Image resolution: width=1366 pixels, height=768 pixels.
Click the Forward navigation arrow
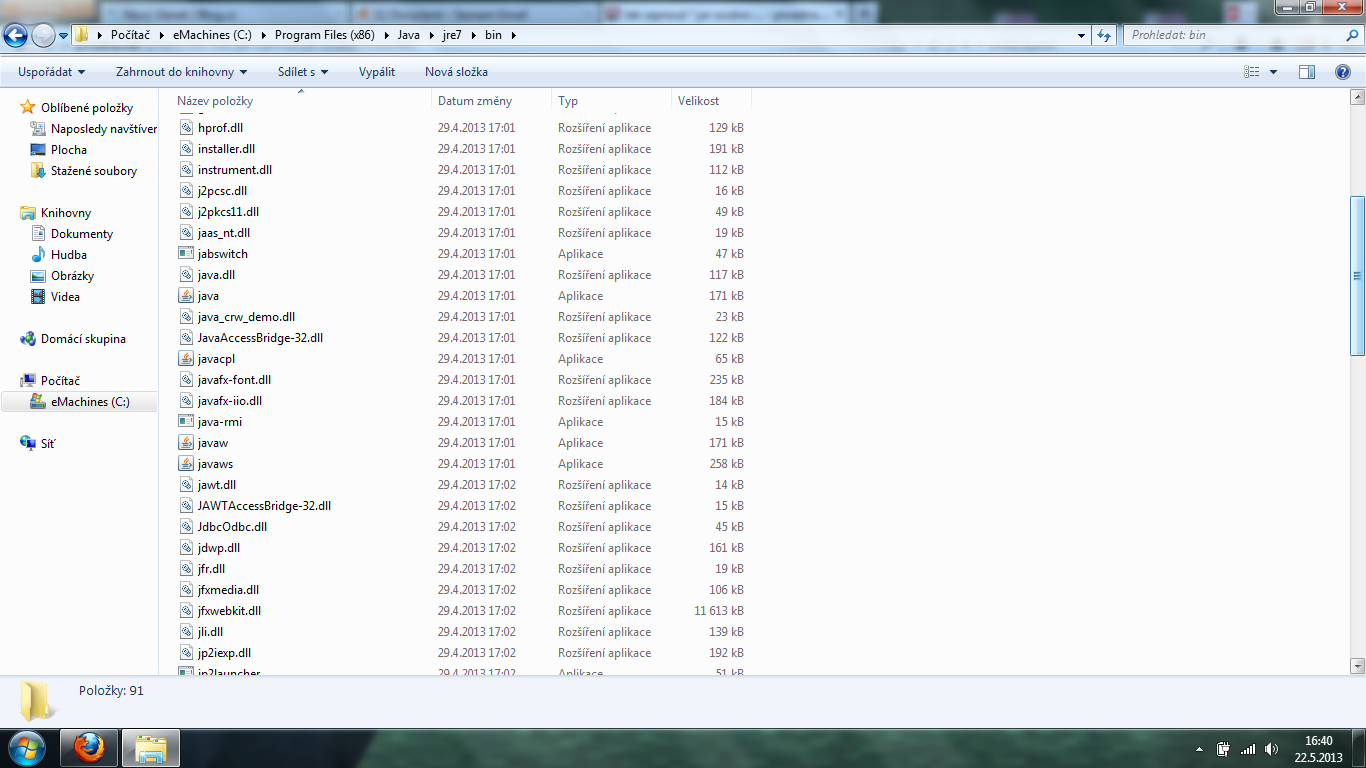43,36
